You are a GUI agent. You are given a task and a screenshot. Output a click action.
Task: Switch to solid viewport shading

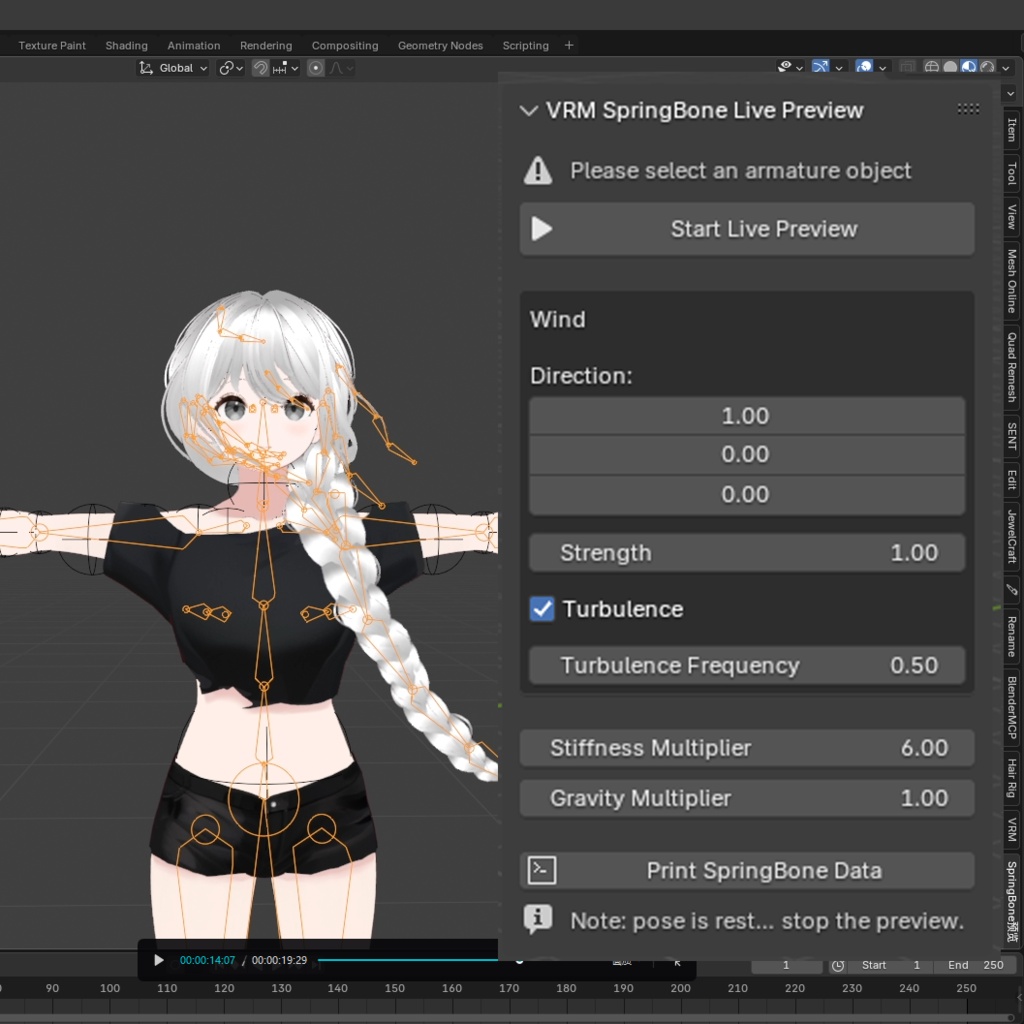(950, 67)
